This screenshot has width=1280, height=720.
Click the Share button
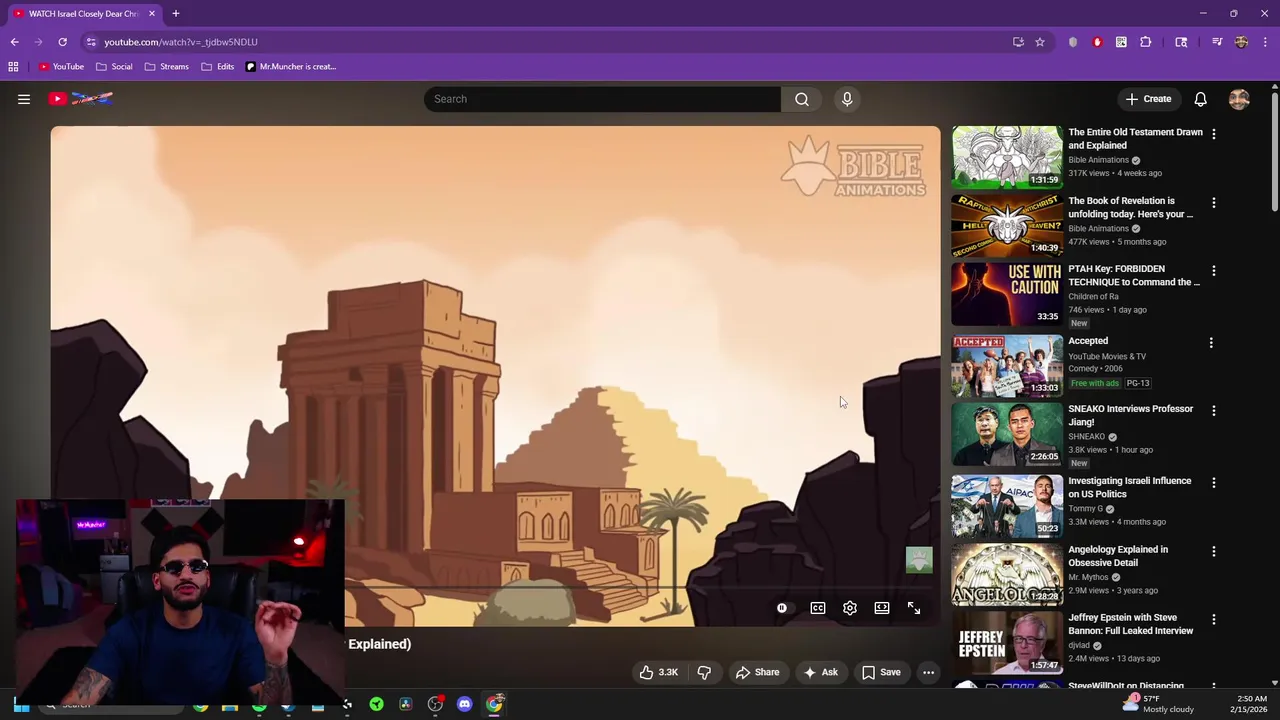point(757,672)
